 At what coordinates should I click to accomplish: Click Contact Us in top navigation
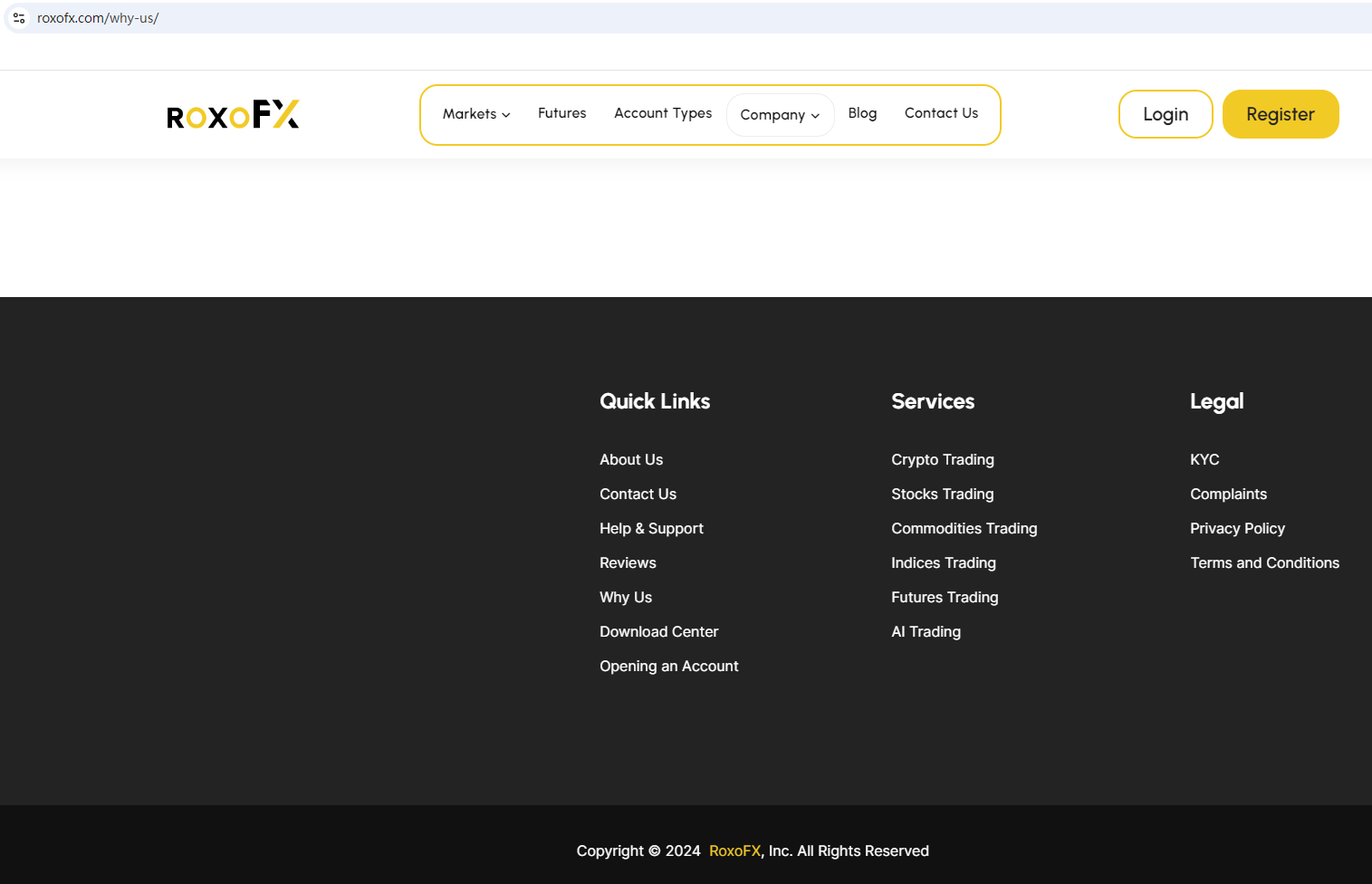point(941,113)
